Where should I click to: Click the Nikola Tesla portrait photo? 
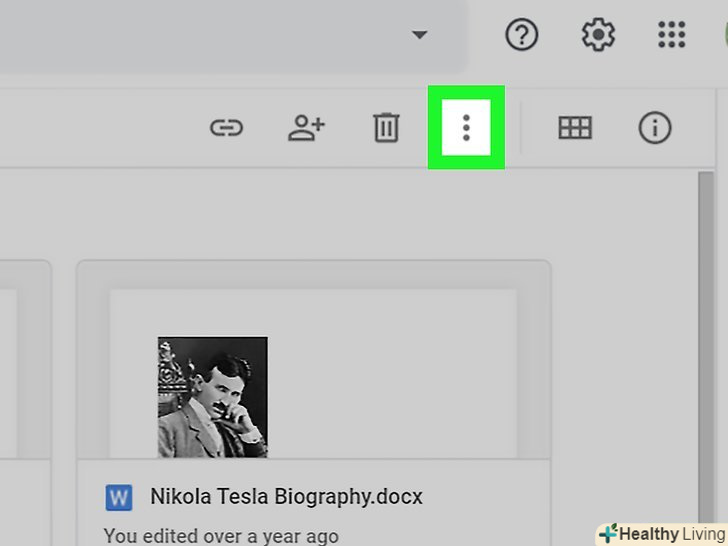point(212,397)
